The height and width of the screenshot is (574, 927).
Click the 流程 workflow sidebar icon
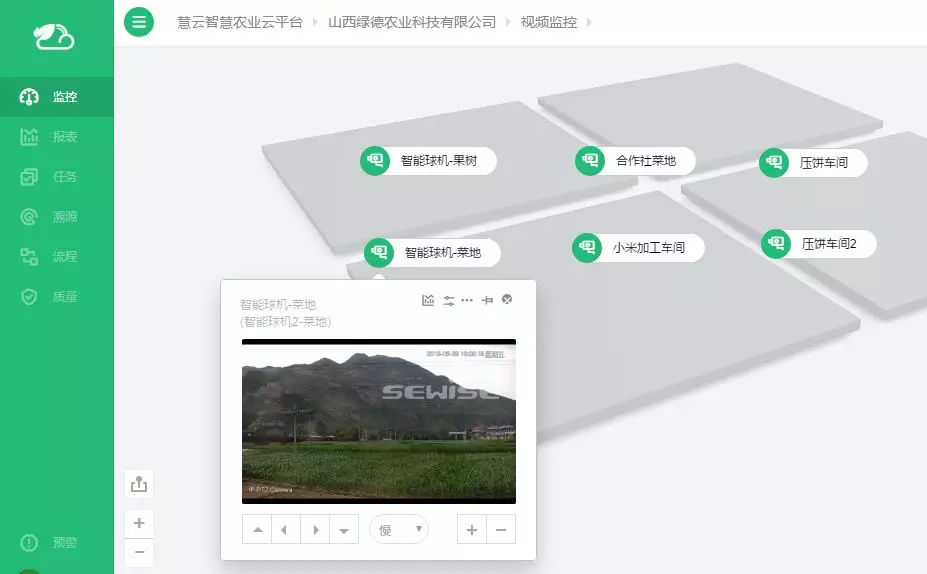[x=30, y=257]
